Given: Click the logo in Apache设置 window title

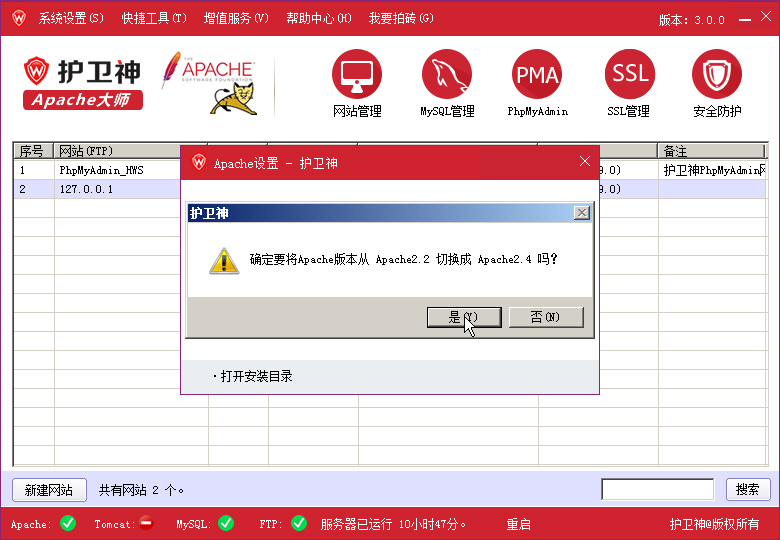Looking at the screenshot, I should (199, 162).
